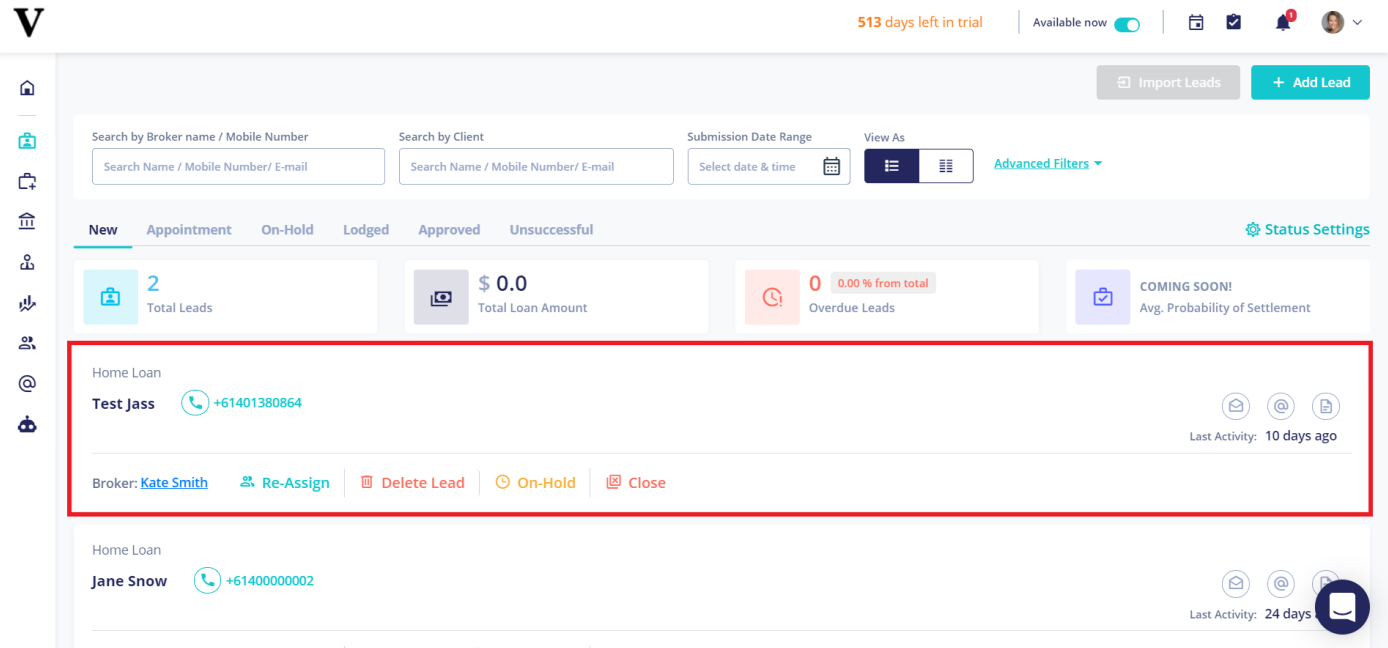Viewport: 1388px width, 648px height.
Task: Click the phone icon for Test Jass
Action: [195, 403]
